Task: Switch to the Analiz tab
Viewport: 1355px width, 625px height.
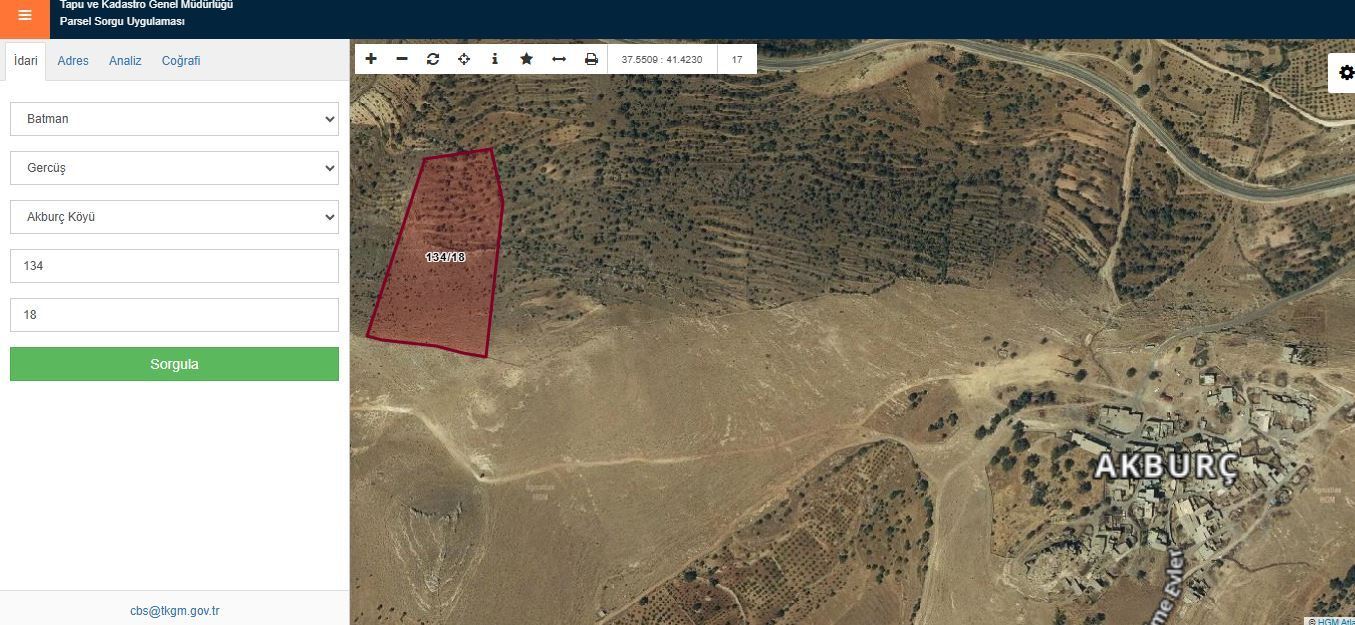Action: [125, 61]
